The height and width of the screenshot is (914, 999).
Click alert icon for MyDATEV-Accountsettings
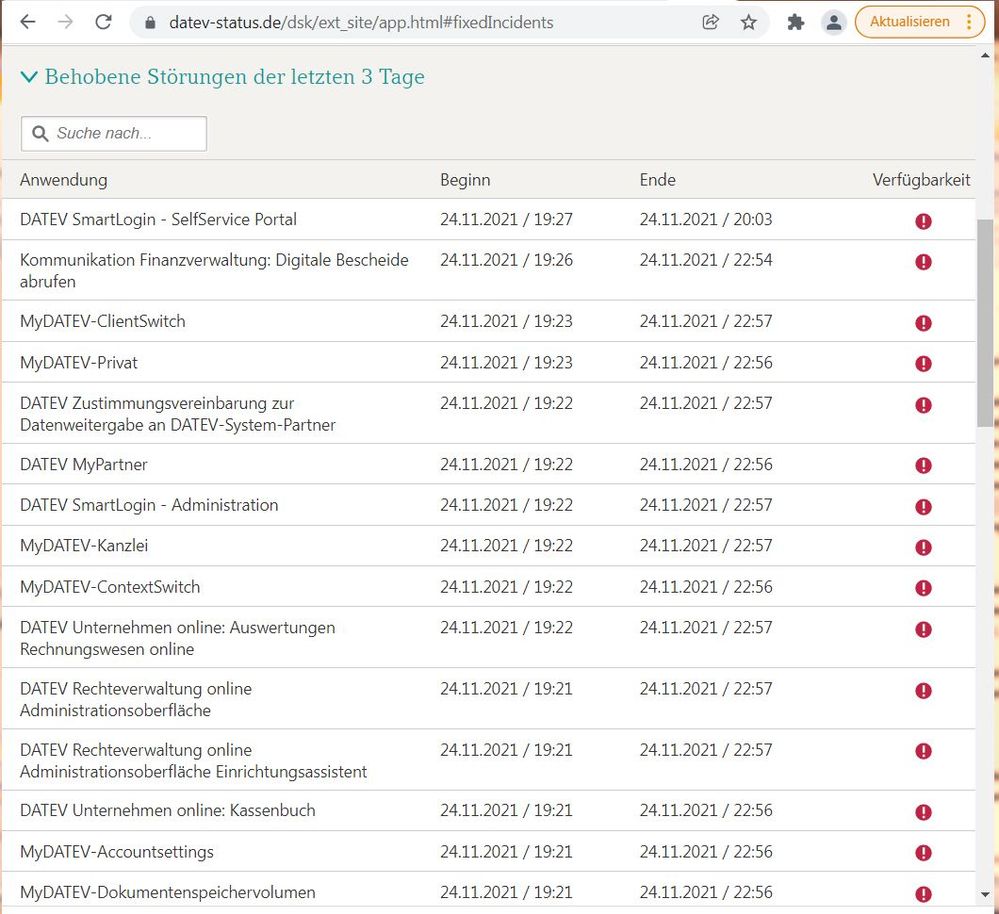(x=923, y=853)
